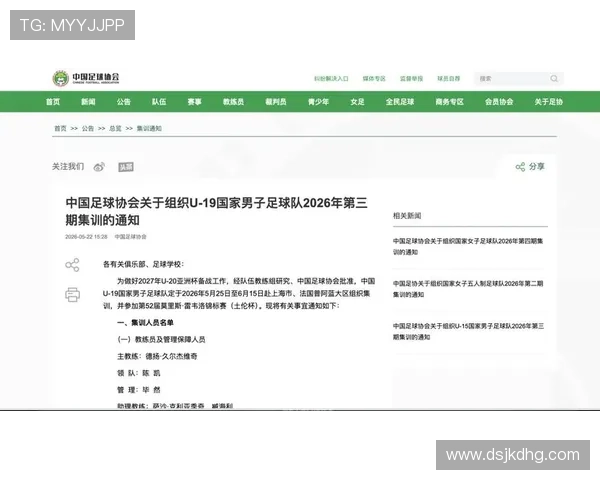Click the 媒体专区 top link

[x=374, y=78]
